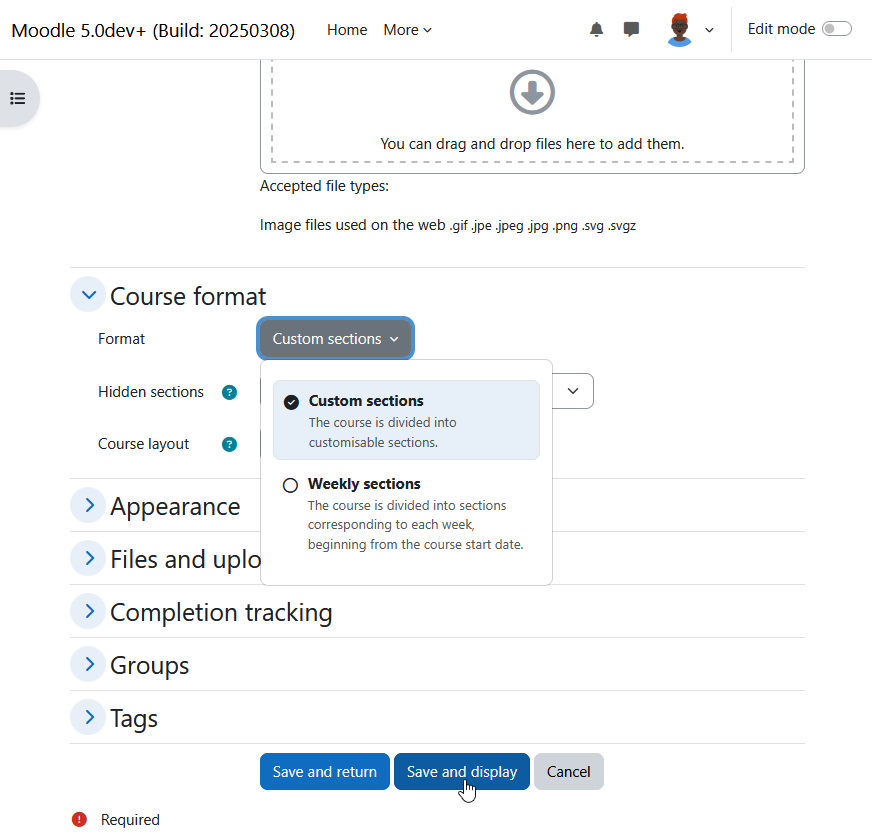Click the Cancel button
The width and height of the screenshot is (872, 840).
click(568, 772)
